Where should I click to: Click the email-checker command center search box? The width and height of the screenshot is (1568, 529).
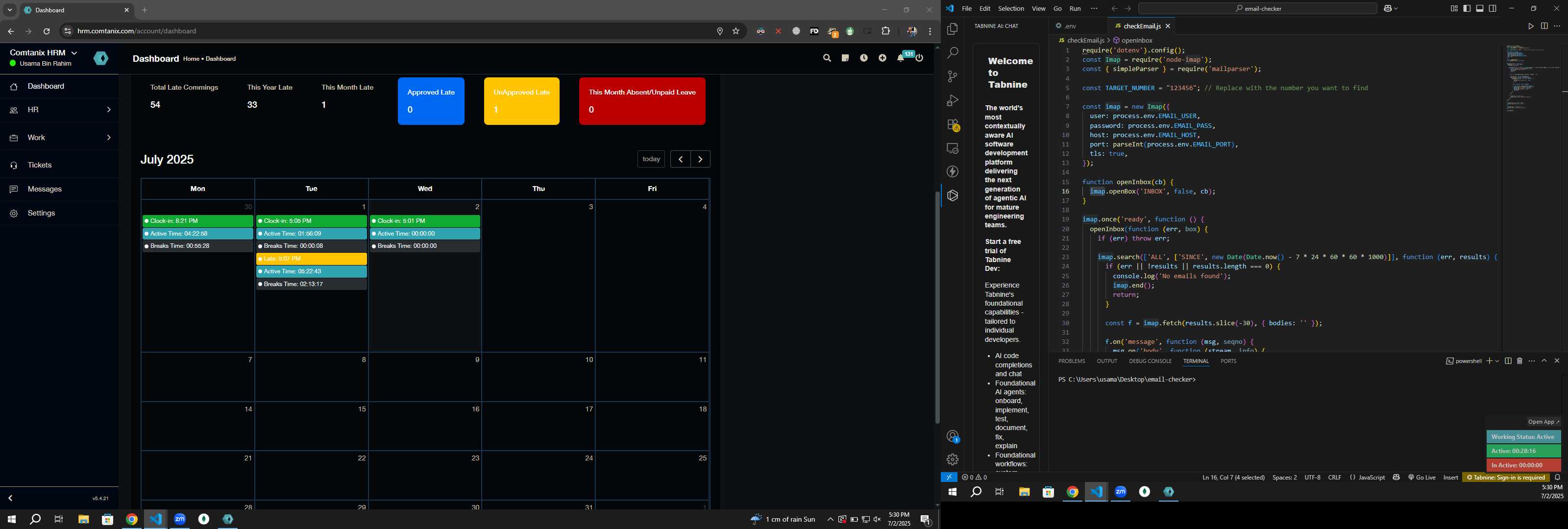coord(1257,8)
